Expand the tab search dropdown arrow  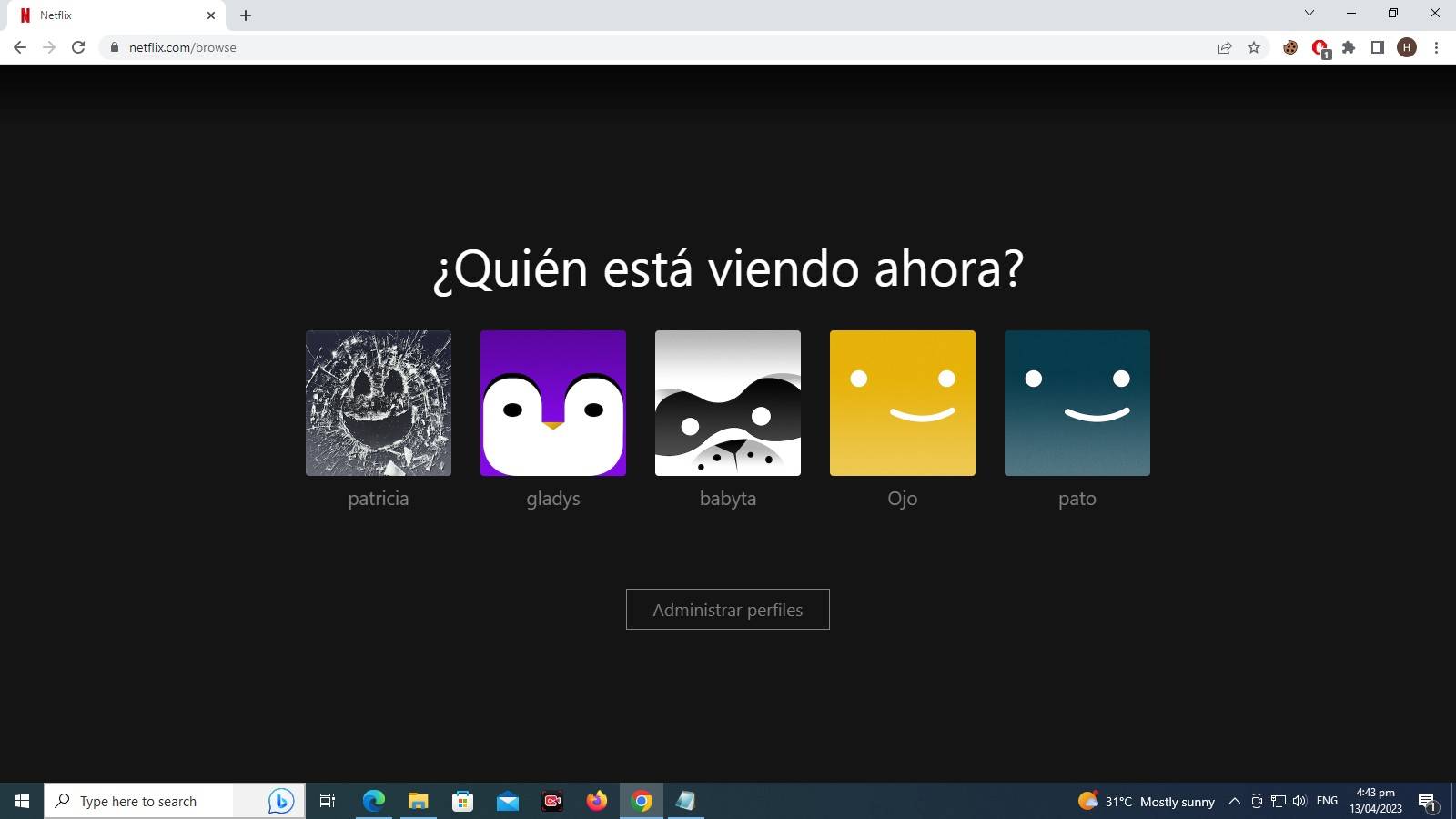click(1309, 13)
